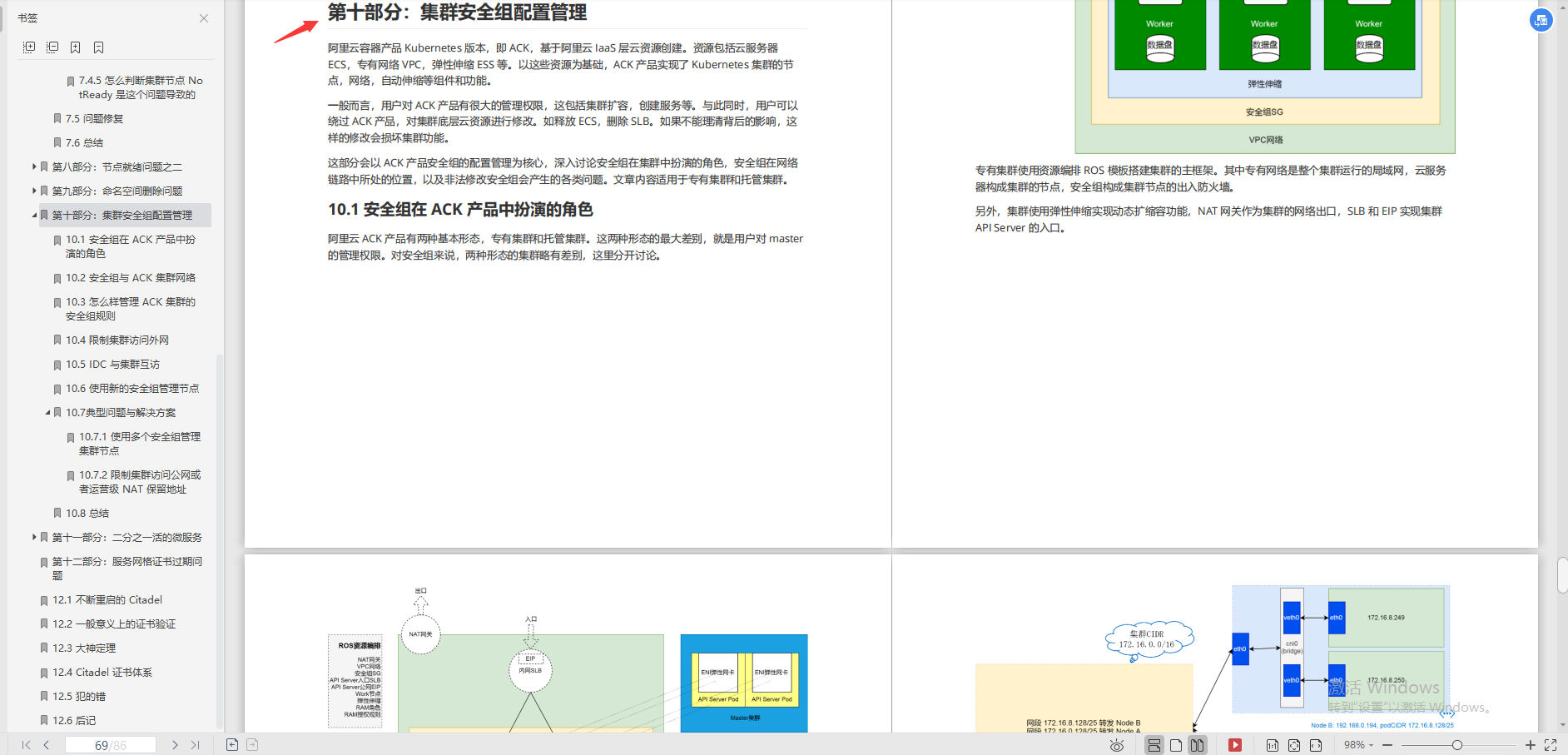This screenshot has height=755, width=1568.
Task: Click the zoom slider handle
Action: click(x=1457, y=745)
